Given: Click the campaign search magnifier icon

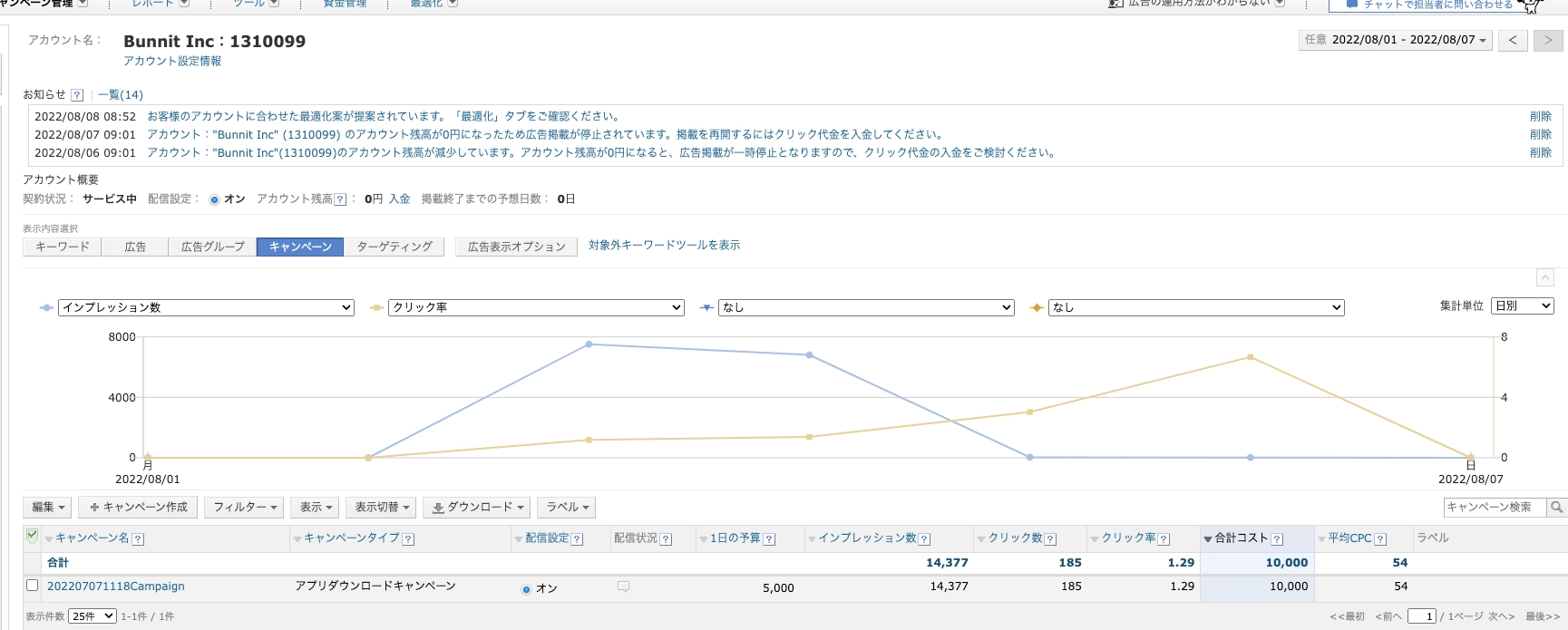Looking at the screenshot, I should click(1556, 508).
